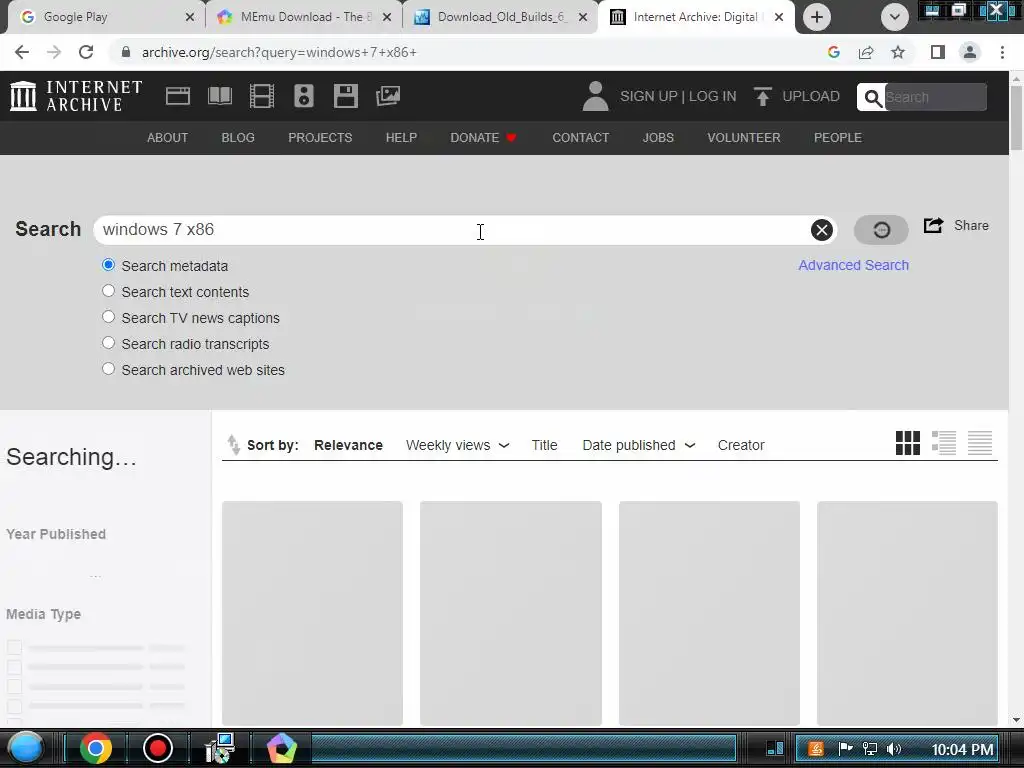Viewport: 1024px width, 768px height.
Task: Open the VOLUNTEER menu item
Action: [x=744, y=138]
